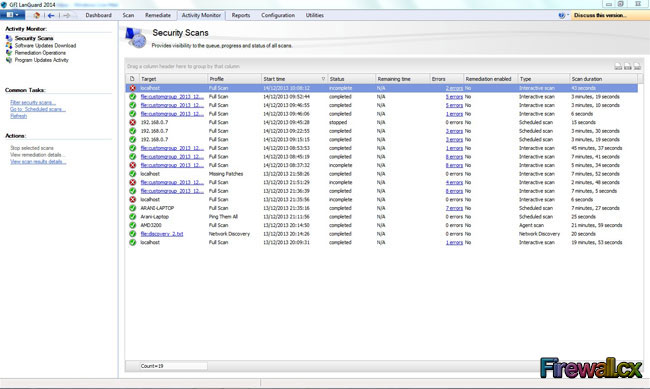Image resolution: width=650 pixels, height=389 pixels.
Task: Open Software Updates Download view
Action: click(x=45, y=46)
